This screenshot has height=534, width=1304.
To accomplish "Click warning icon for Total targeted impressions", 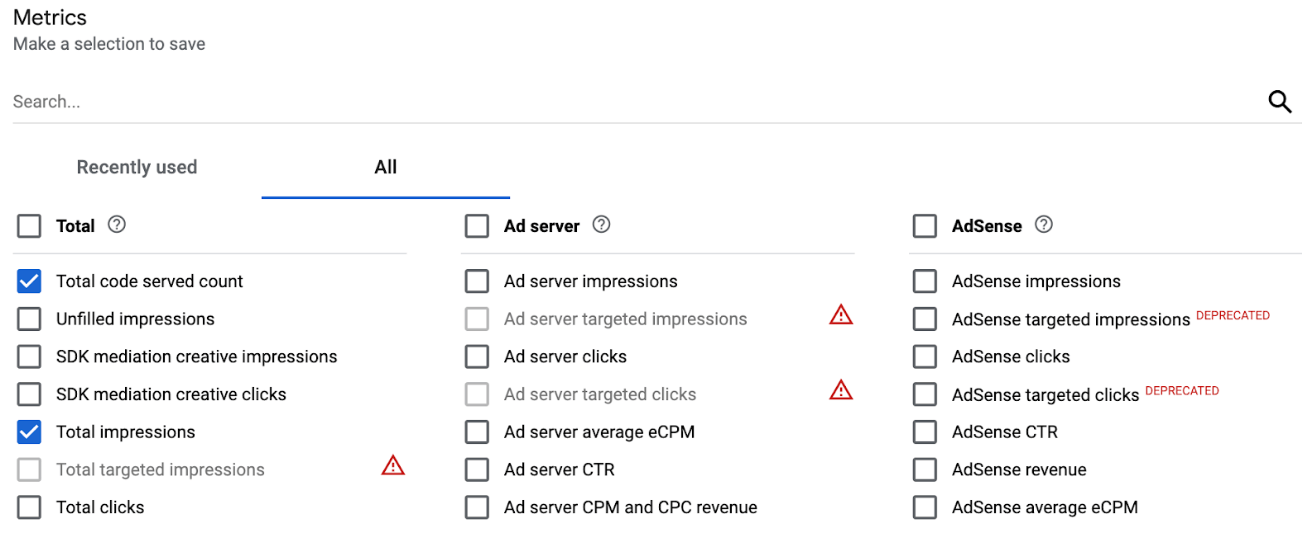I will coord(393,465).
